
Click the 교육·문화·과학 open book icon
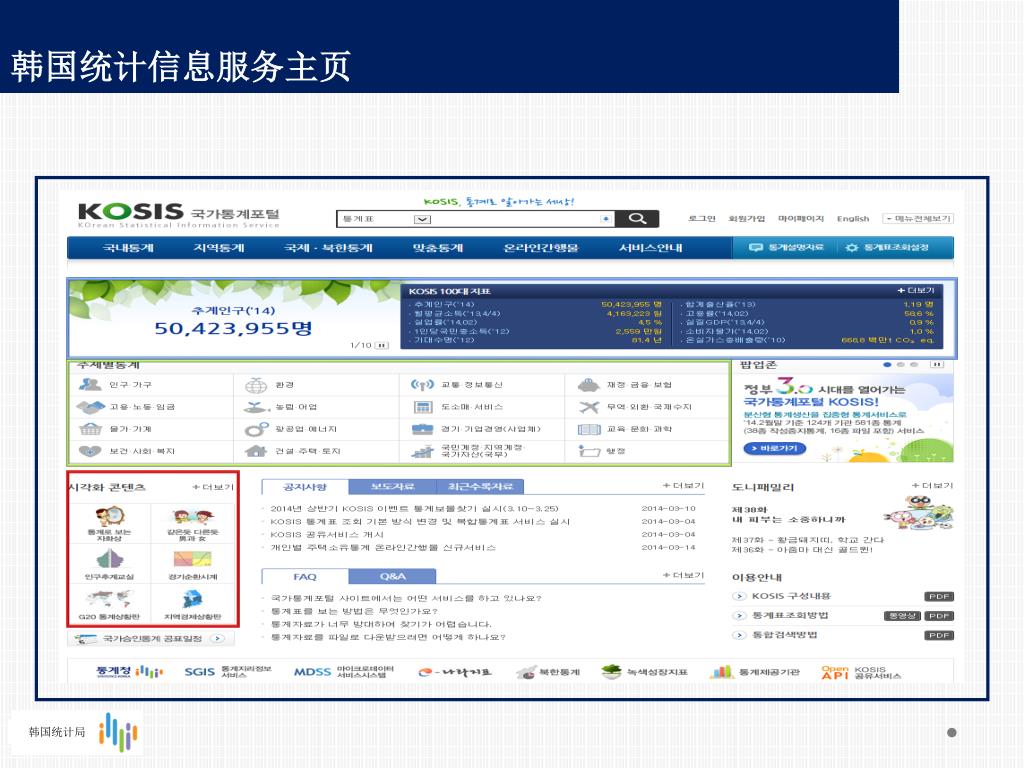point(589,429)
